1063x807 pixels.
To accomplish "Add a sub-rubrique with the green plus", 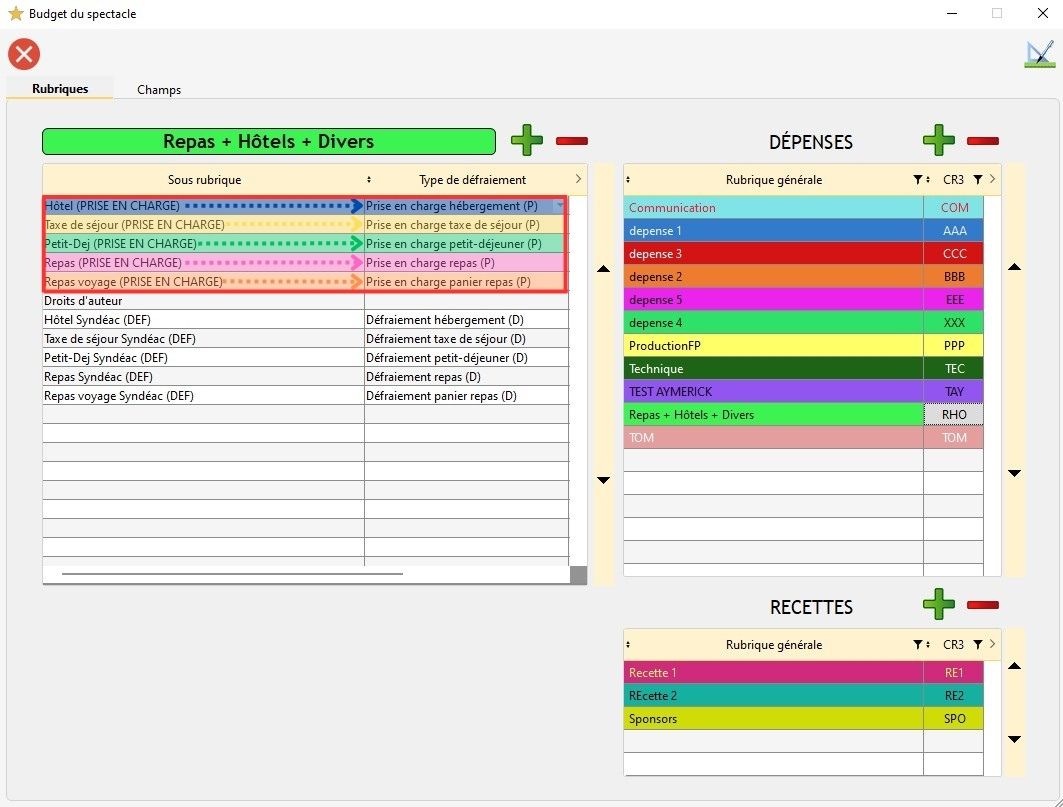I will click(527, 141).
